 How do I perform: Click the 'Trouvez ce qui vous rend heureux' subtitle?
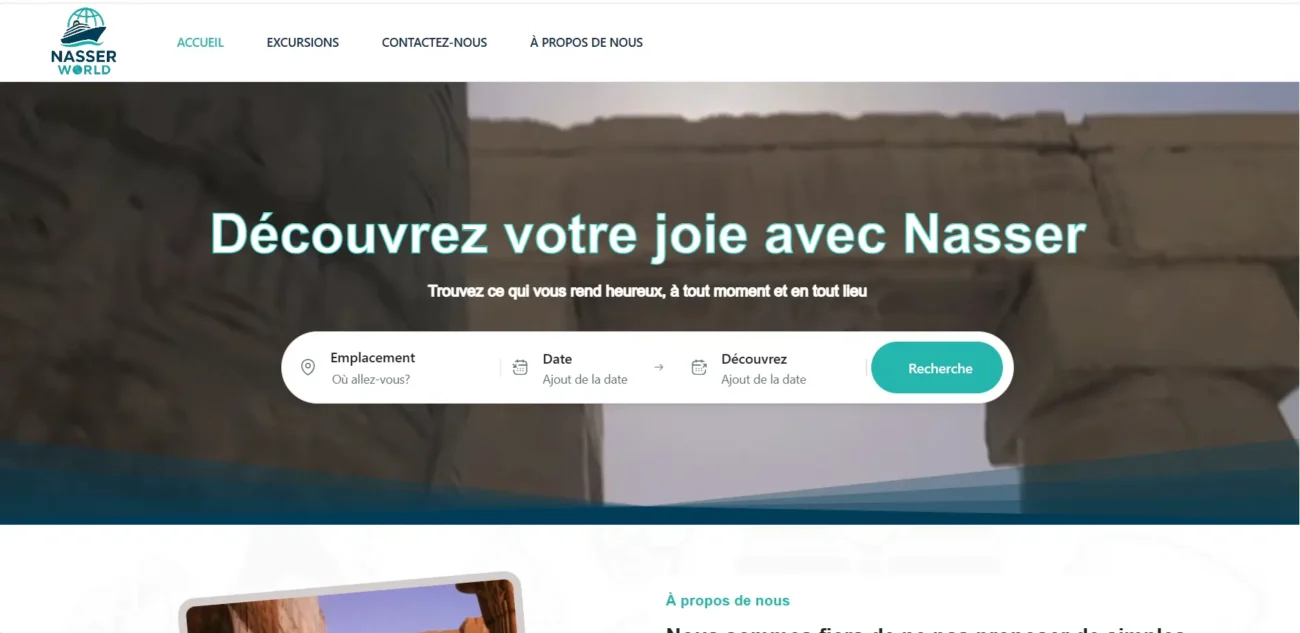648,291
